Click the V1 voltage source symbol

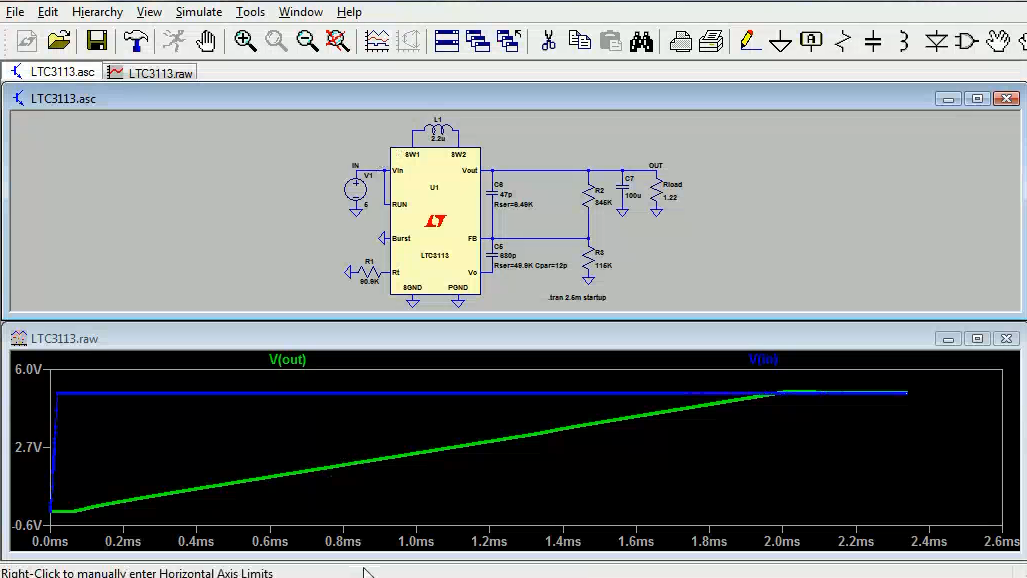point(356,190)
